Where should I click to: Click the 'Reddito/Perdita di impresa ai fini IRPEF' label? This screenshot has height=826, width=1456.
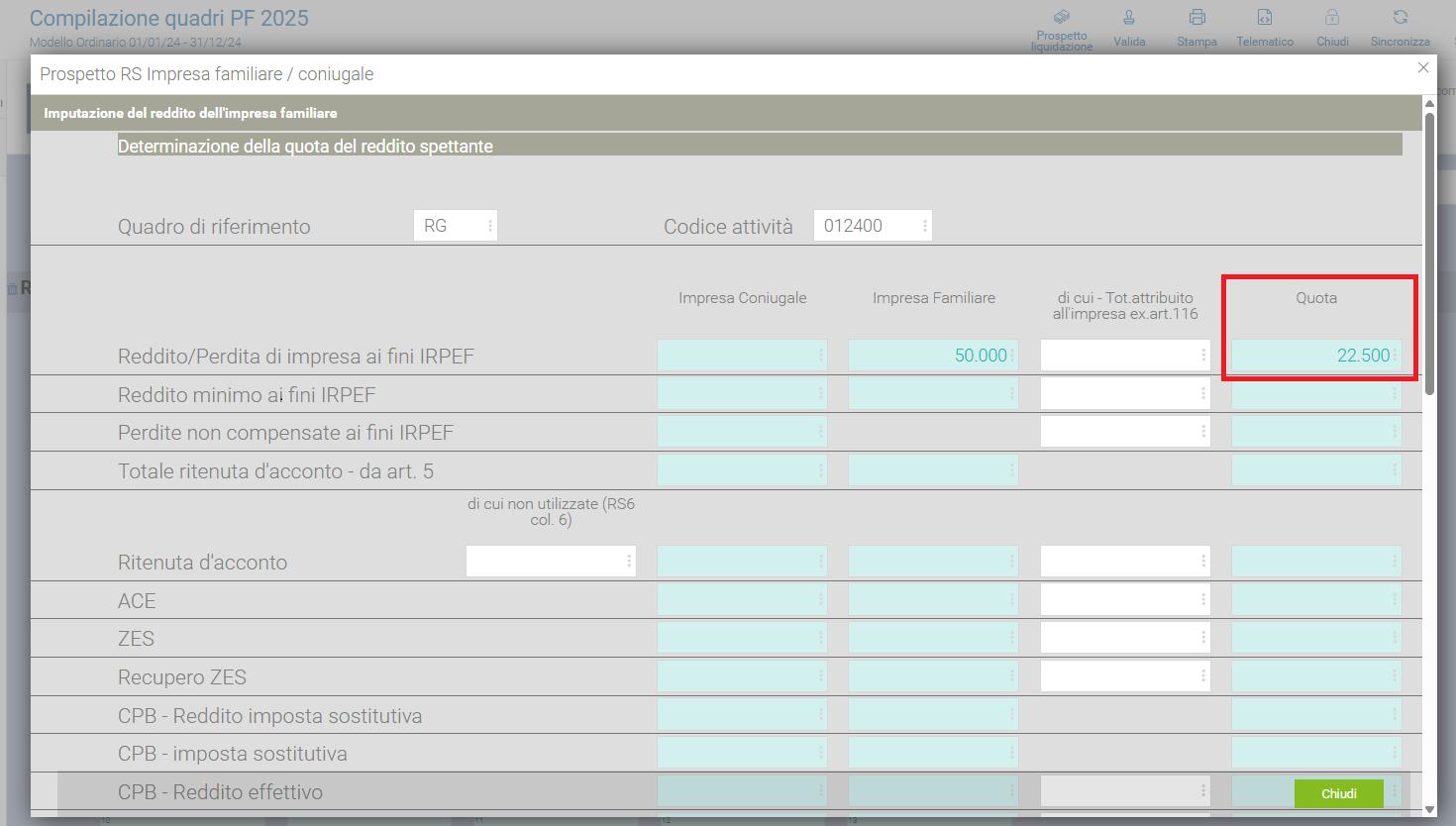pyautogui.click(x=296, y=357)
